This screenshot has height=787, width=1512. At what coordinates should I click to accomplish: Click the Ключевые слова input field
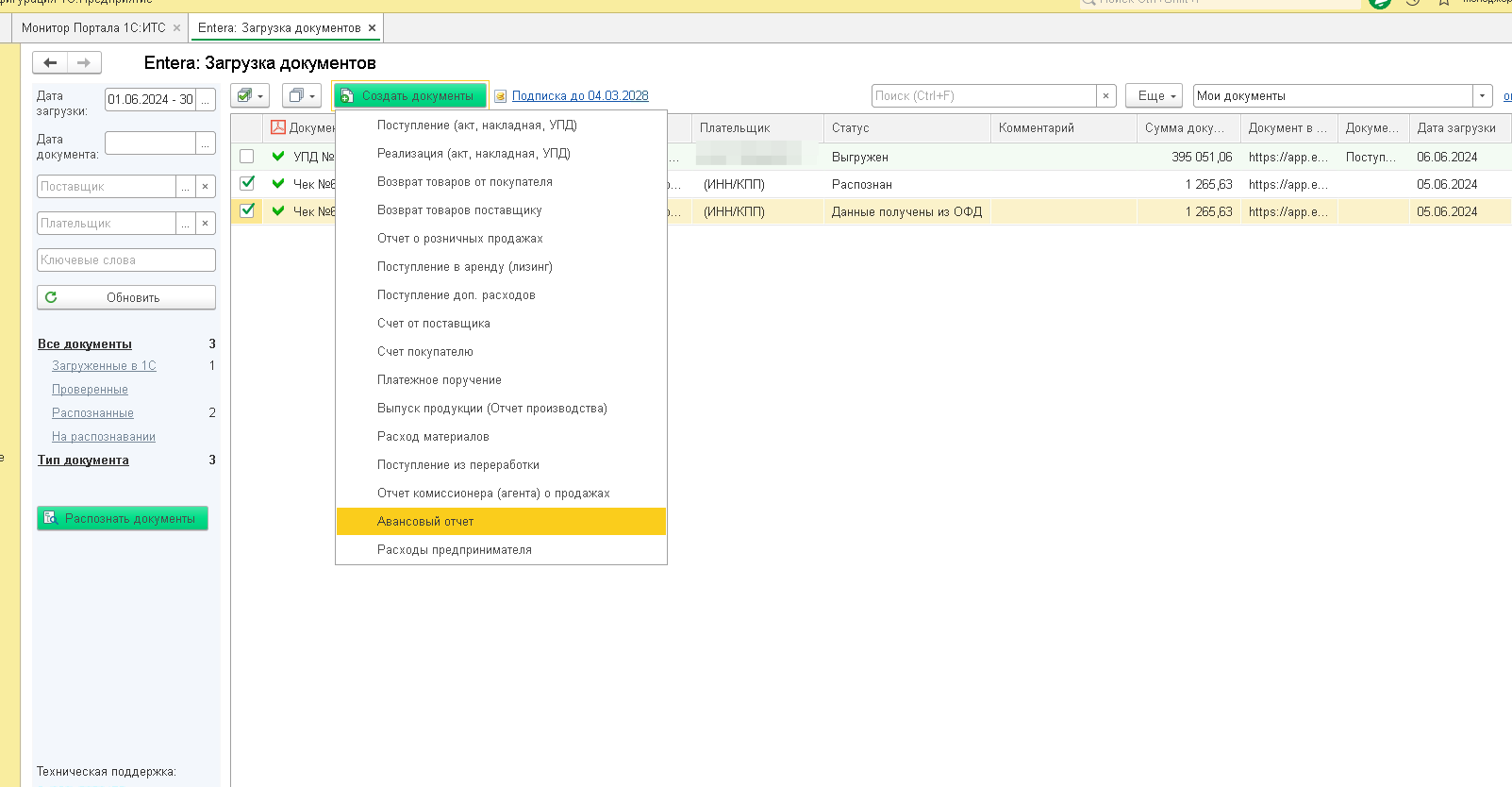[x=126, y=260]
